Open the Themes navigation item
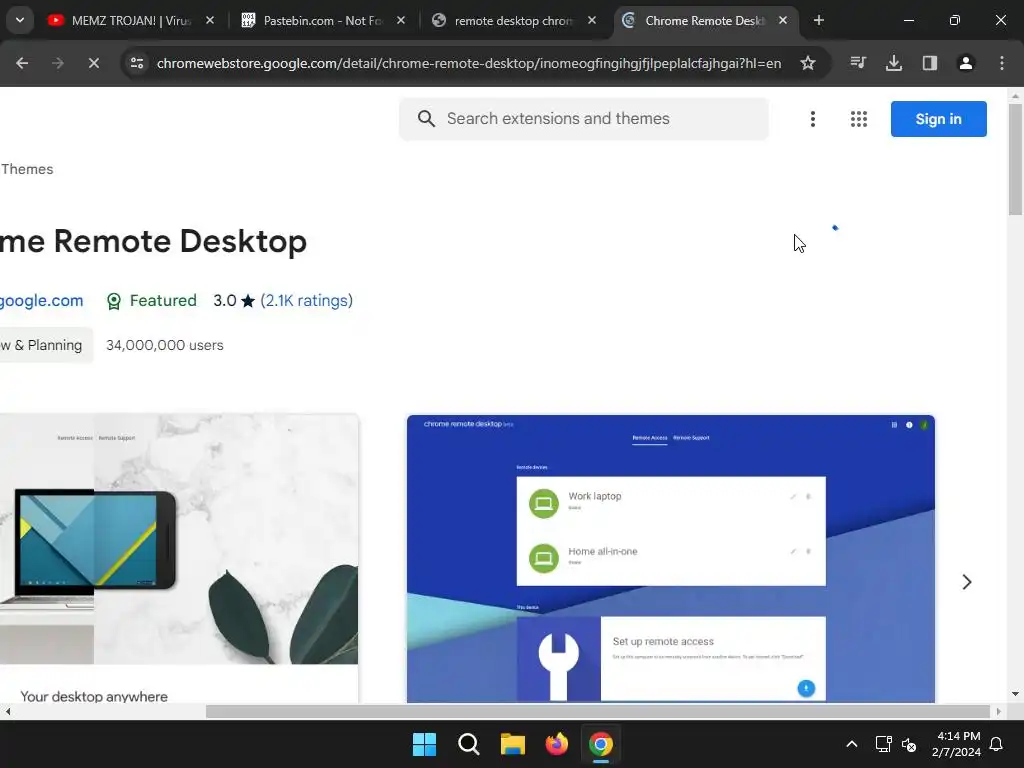The width and height of the screenshot is (1024, 768). pyautogui.click(x=27, y=169)
